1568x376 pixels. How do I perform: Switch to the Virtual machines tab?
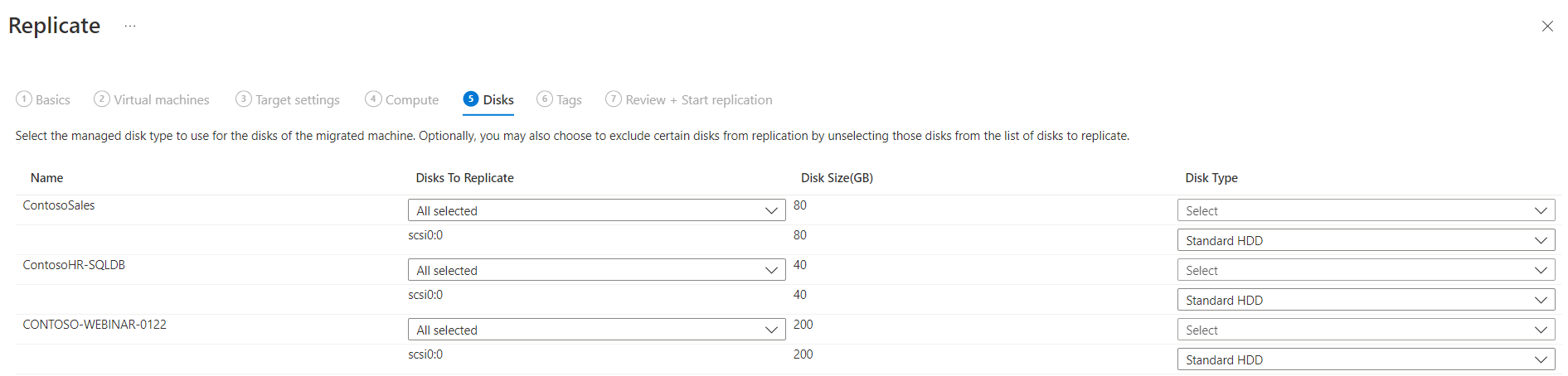tap(152, 99)
